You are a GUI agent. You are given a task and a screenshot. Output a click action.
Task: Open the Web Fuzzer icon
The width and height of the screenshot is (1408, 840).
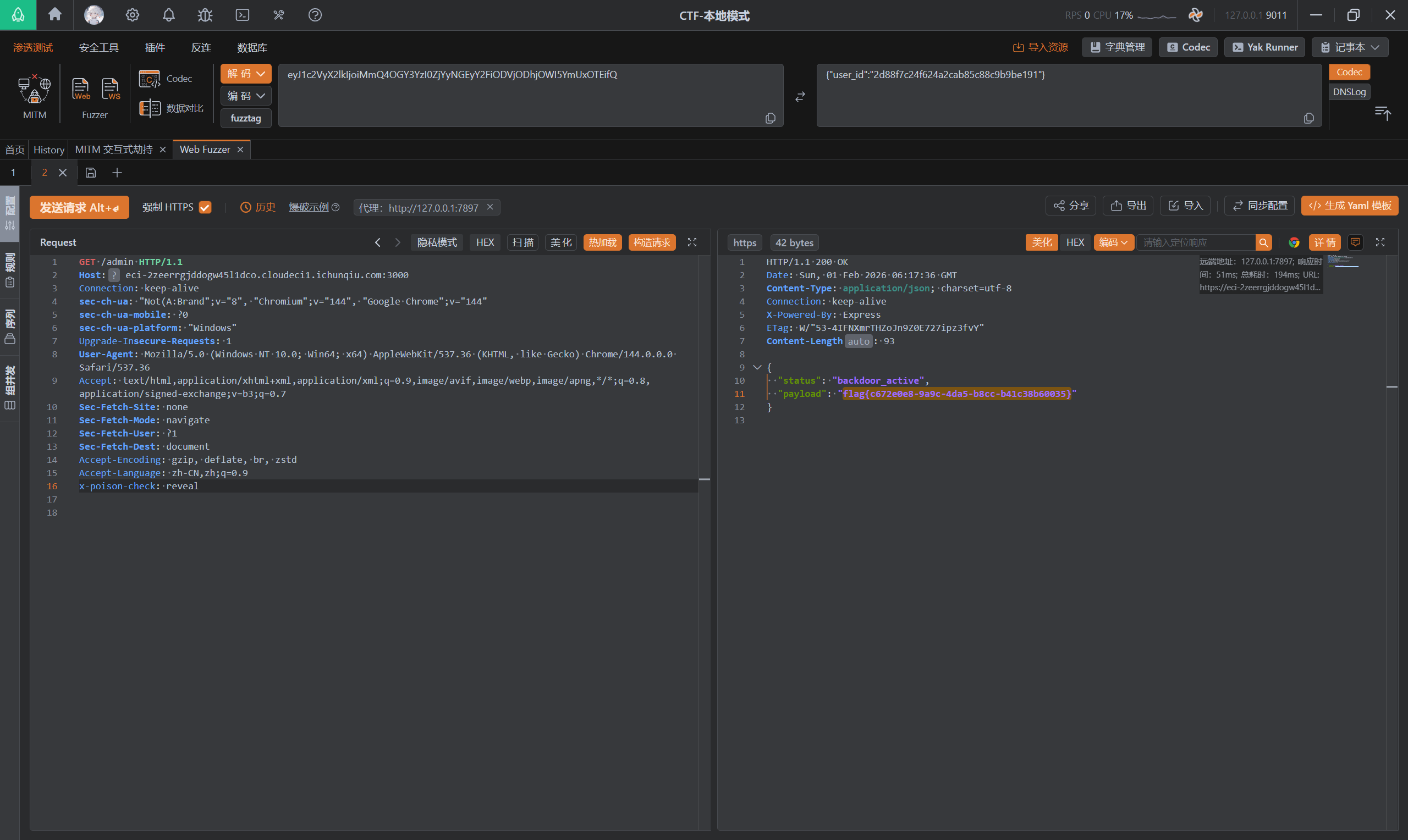click(x=81, y=89)
